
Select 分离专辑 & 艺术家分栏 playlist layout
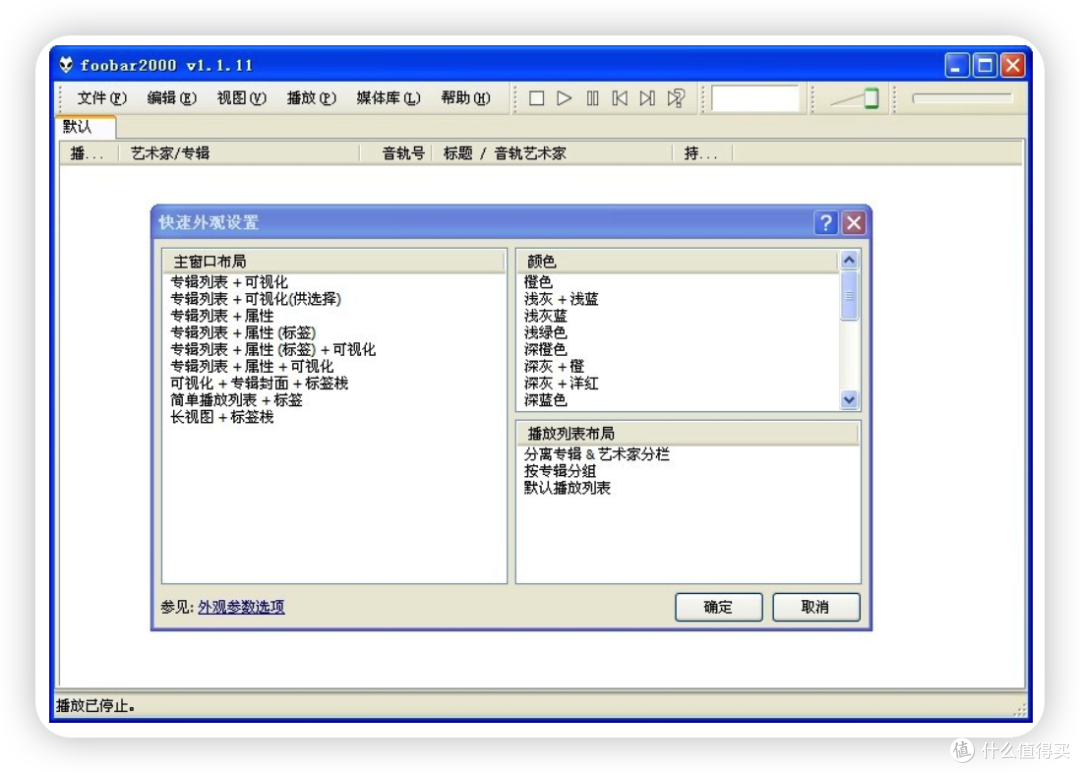tap(596, 454)
